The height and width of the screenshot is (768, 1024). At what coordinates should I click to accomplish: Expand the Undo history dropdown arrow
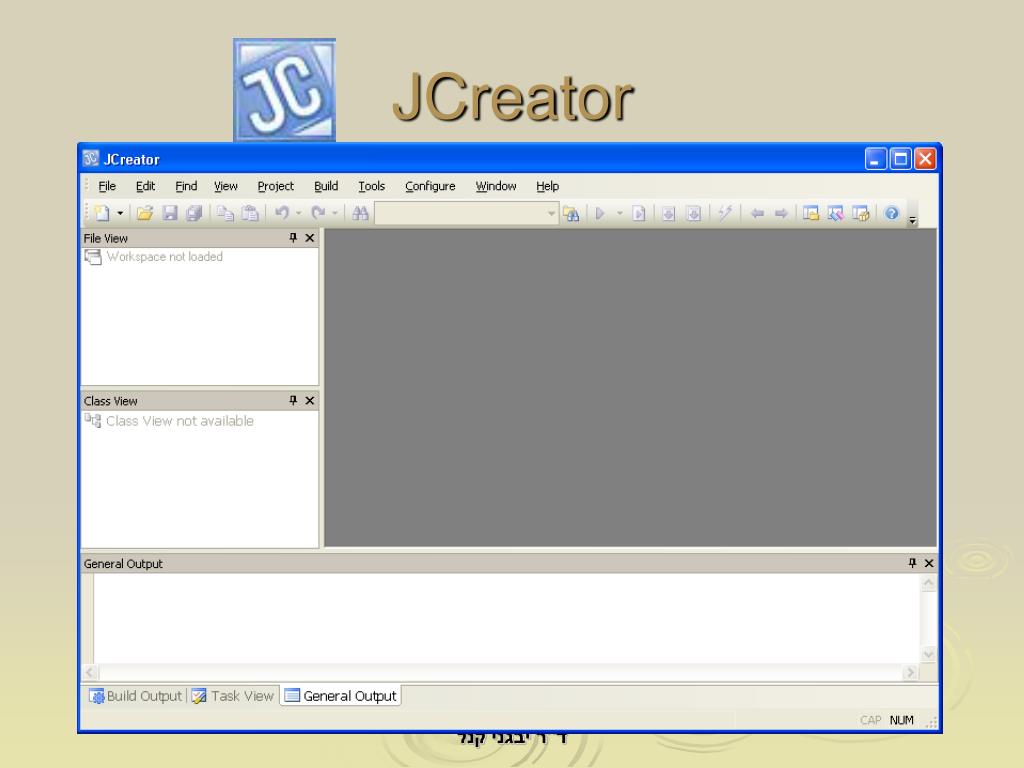pos(298,213)
